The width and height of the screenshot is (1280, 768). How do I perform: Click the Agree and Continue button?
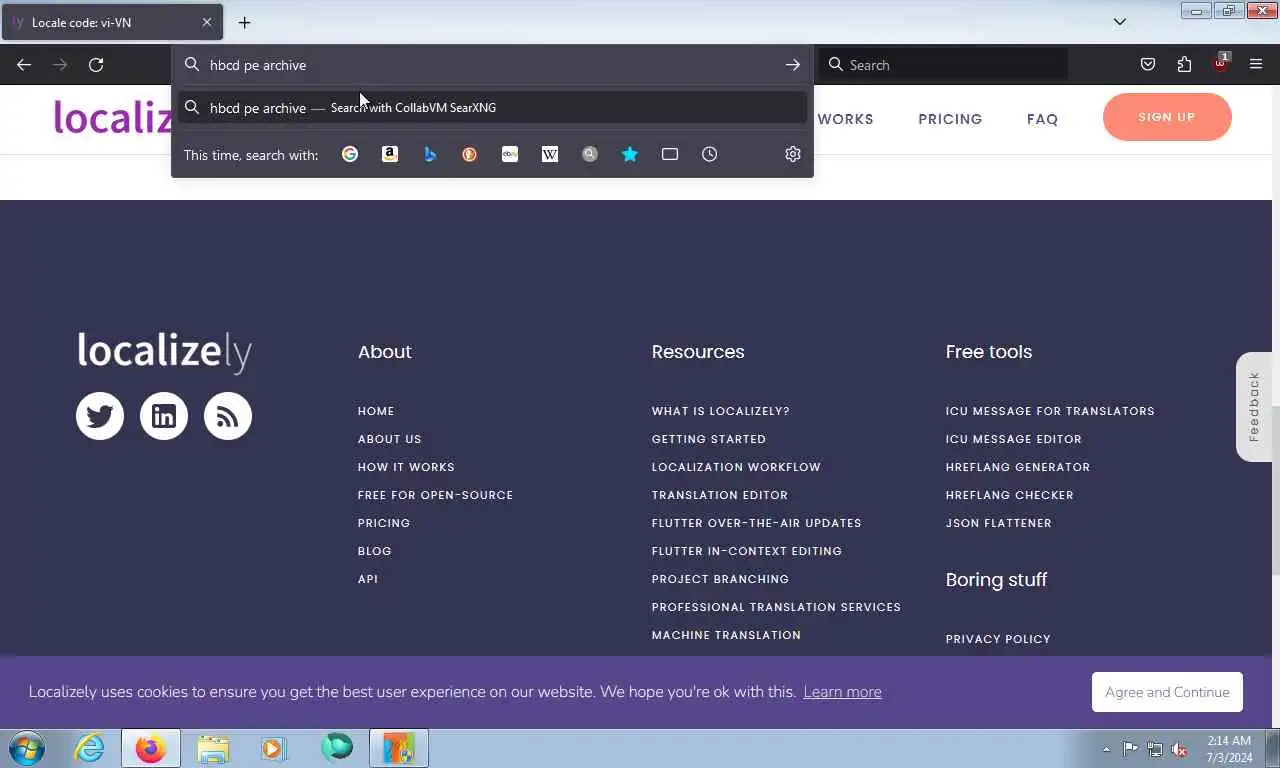coord(1167,692)
